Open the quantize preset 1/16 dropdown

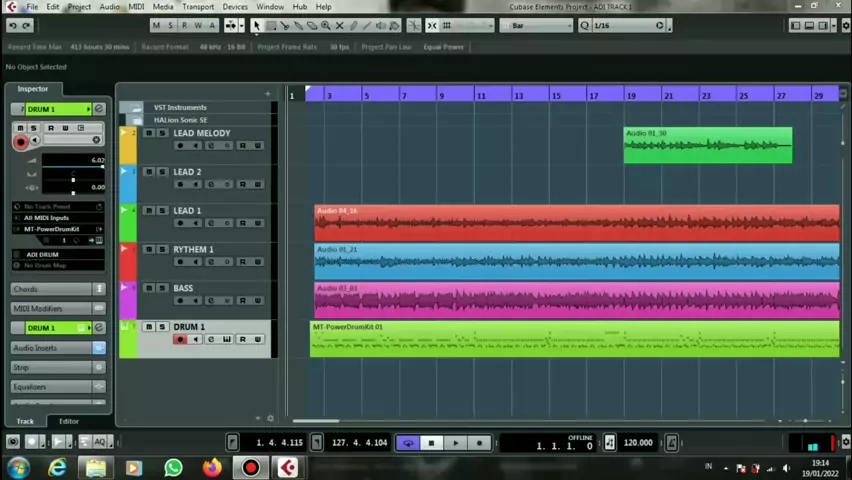659,25
